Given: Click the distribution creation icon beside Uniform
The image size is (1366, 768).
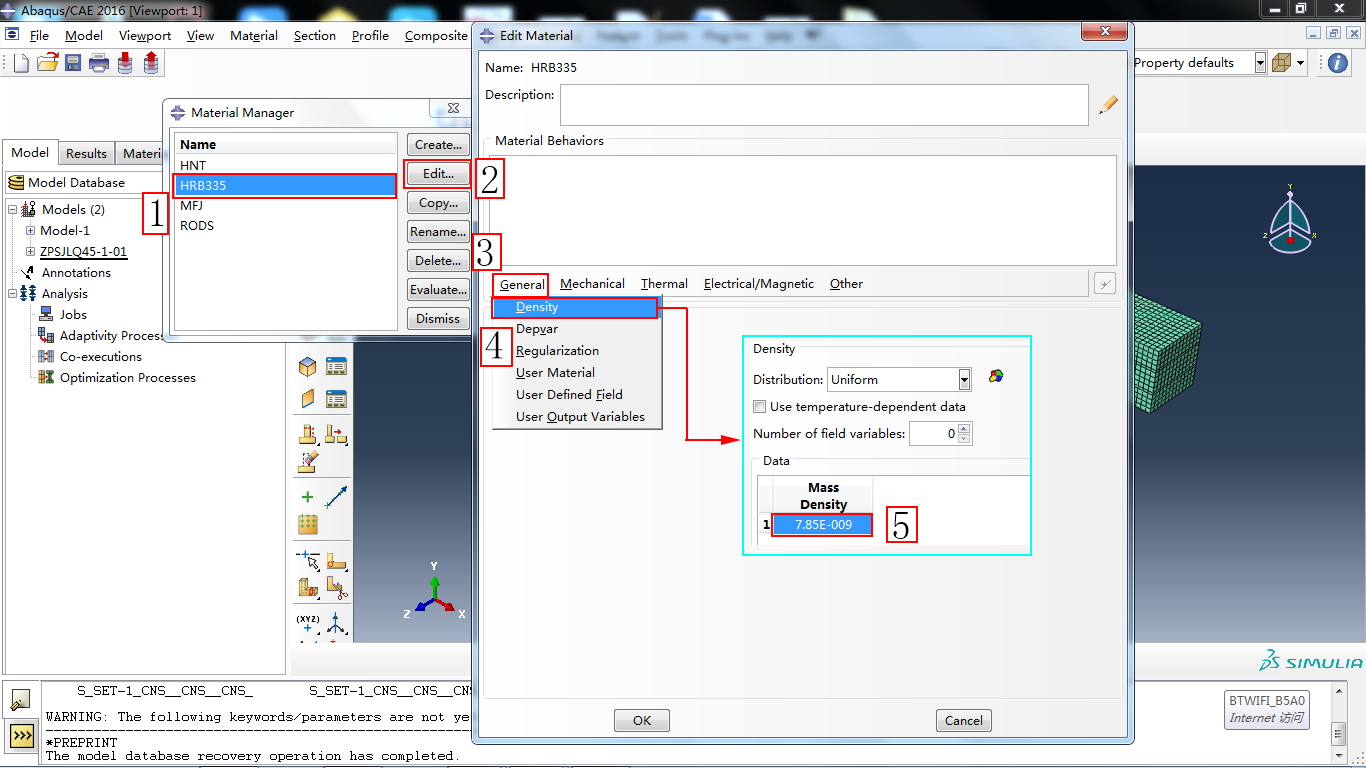Looking at the screenshot, I should [994, 377].
